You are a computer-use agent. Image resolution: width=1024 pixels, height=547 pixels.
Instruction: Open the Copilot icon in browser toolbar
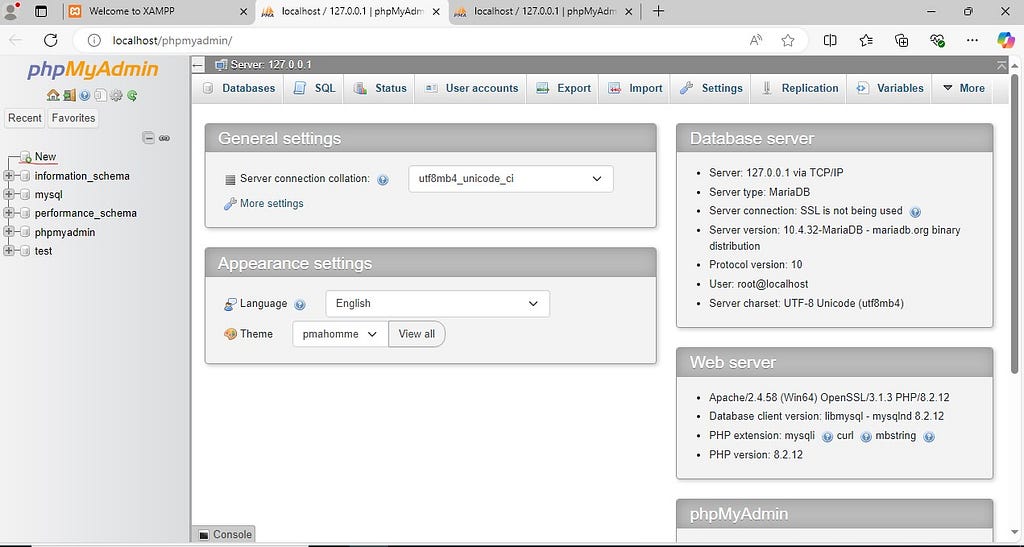(x=1006, y=40)
